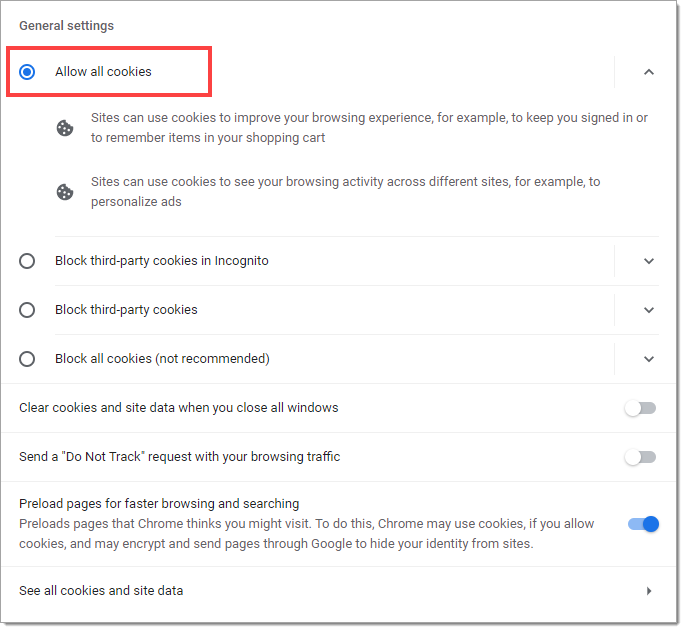Click the arrow next to See all cookies
This screenshot has height=630, width=684.
click(649, 591)
